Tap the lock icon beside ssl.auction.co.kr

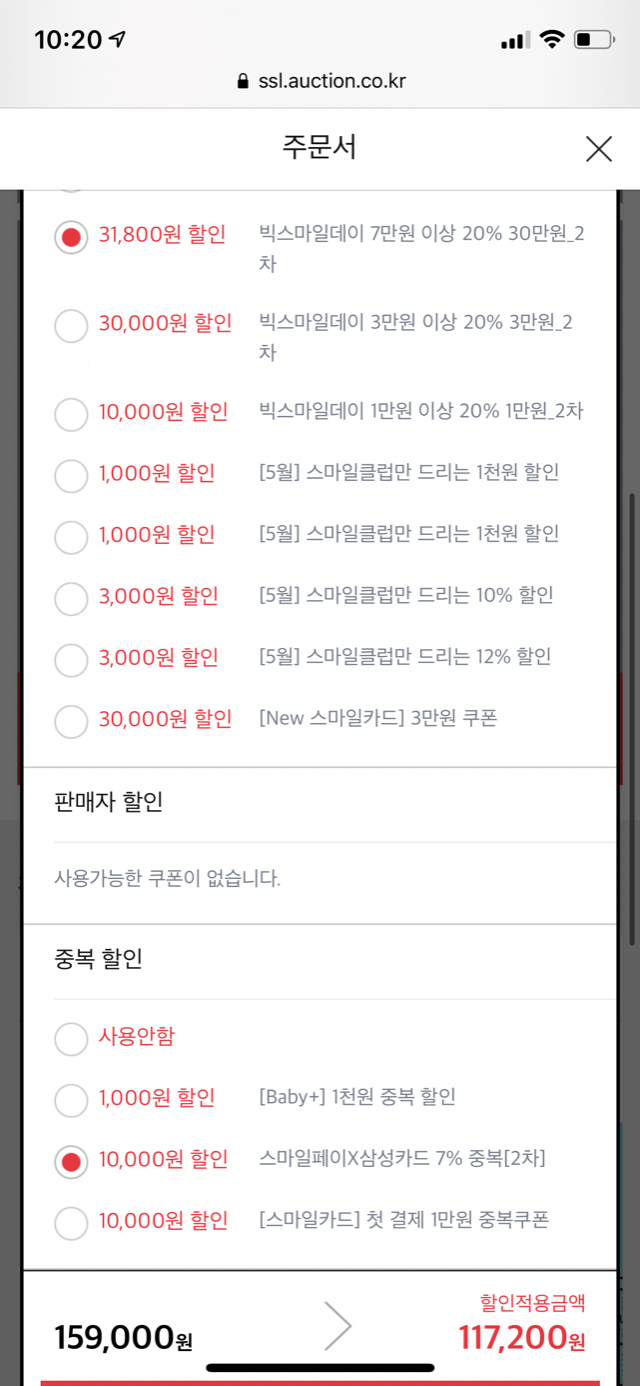[241, 82]
